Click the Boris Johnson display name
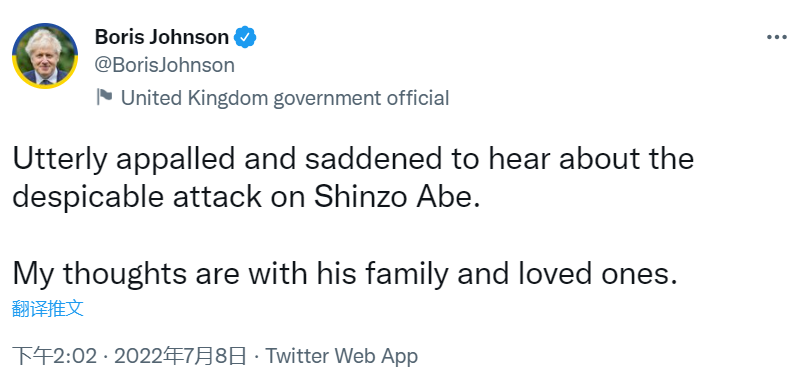Screen dimensions: 807x389 (162, 37)
